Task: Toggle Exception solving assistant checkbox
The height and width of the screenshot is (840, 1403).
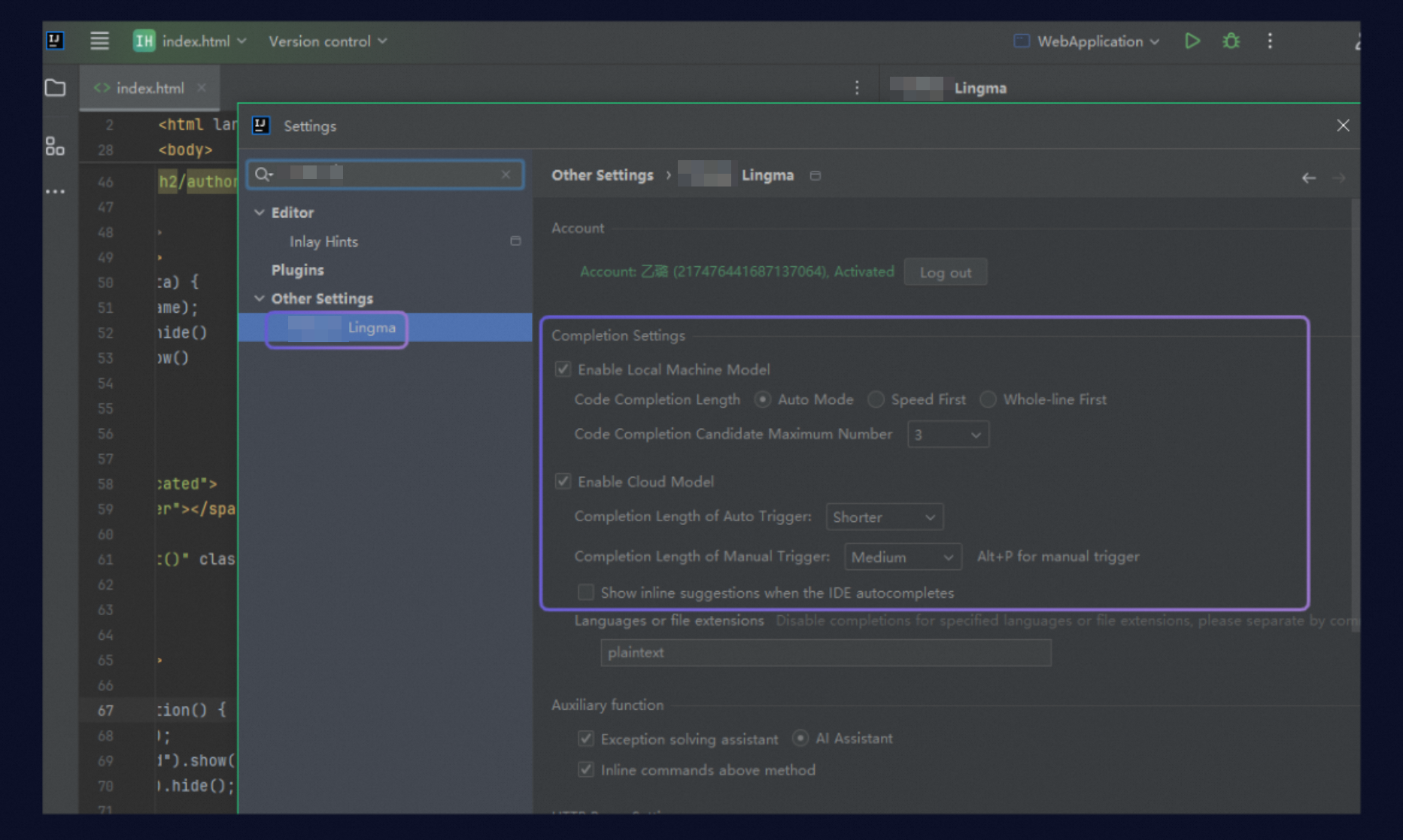Action: pyautogui.click(x=585, y=739)
